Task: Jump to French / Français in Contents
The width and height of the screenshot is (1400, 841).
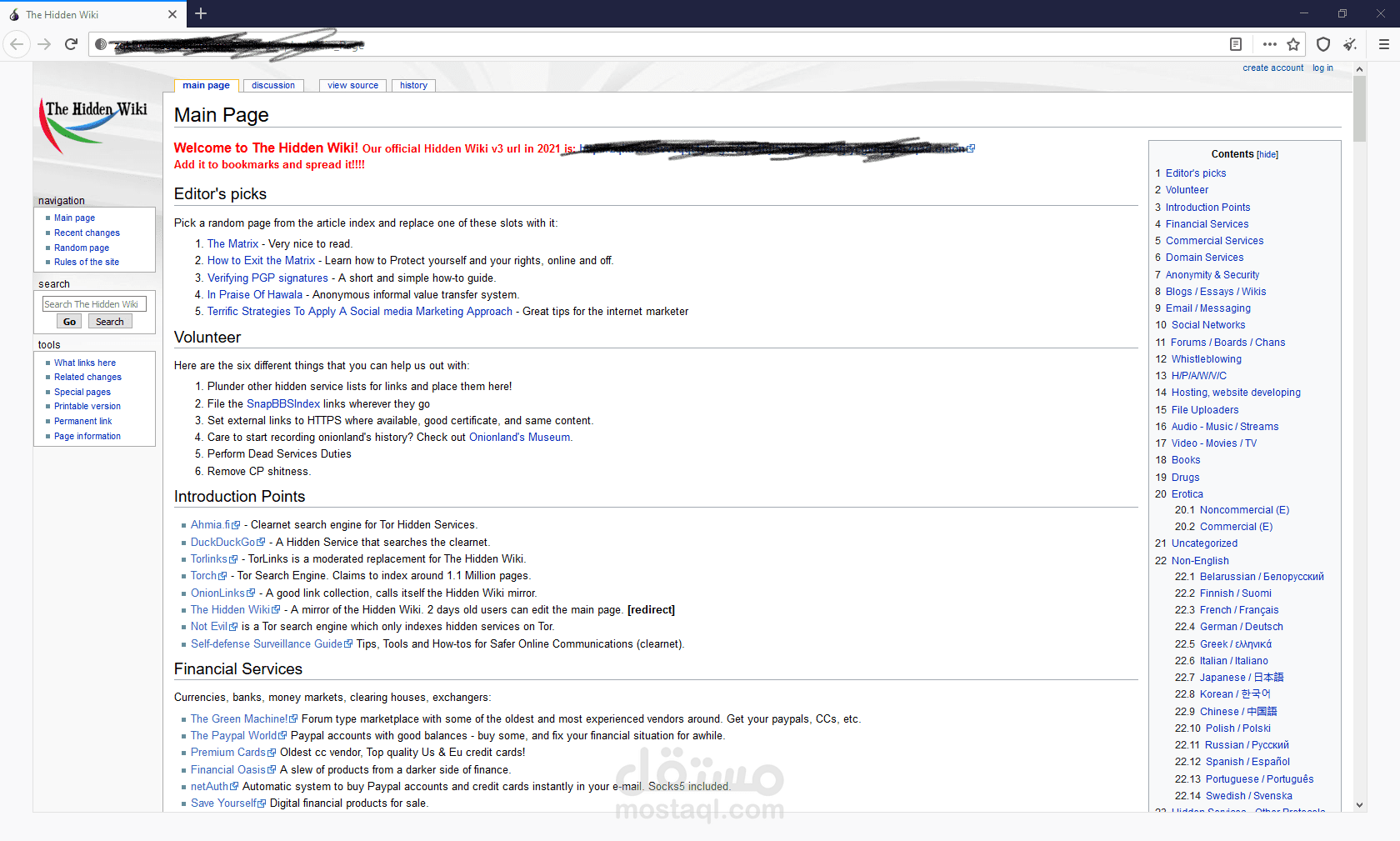Action: coord(1239,610)
